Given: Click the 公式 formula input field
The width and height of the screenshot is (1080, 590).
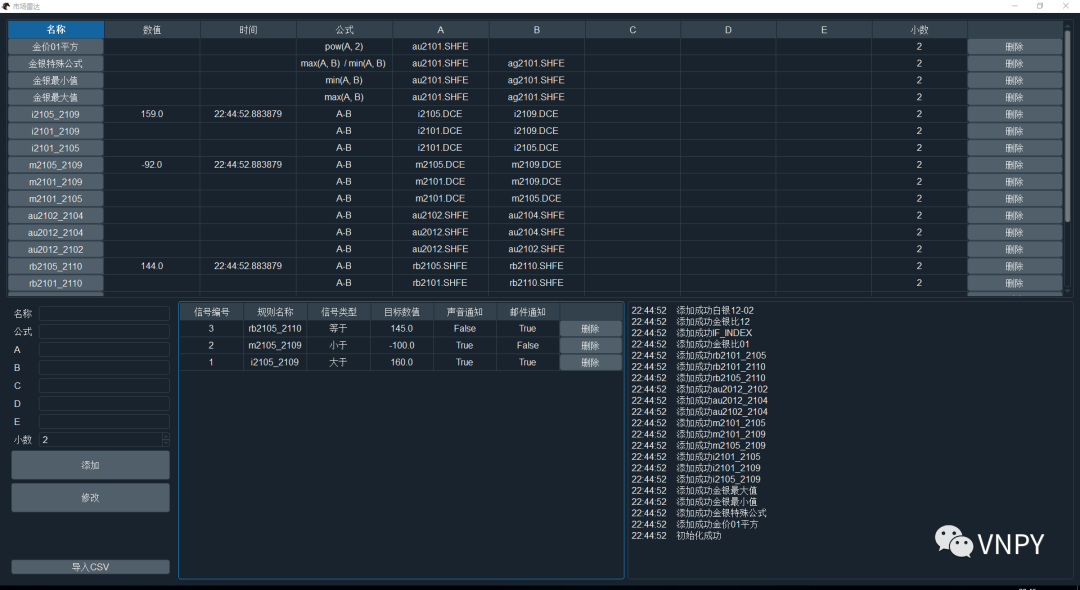Looking at the screenshot, I should pyautogui.click(x=103, y=330).
